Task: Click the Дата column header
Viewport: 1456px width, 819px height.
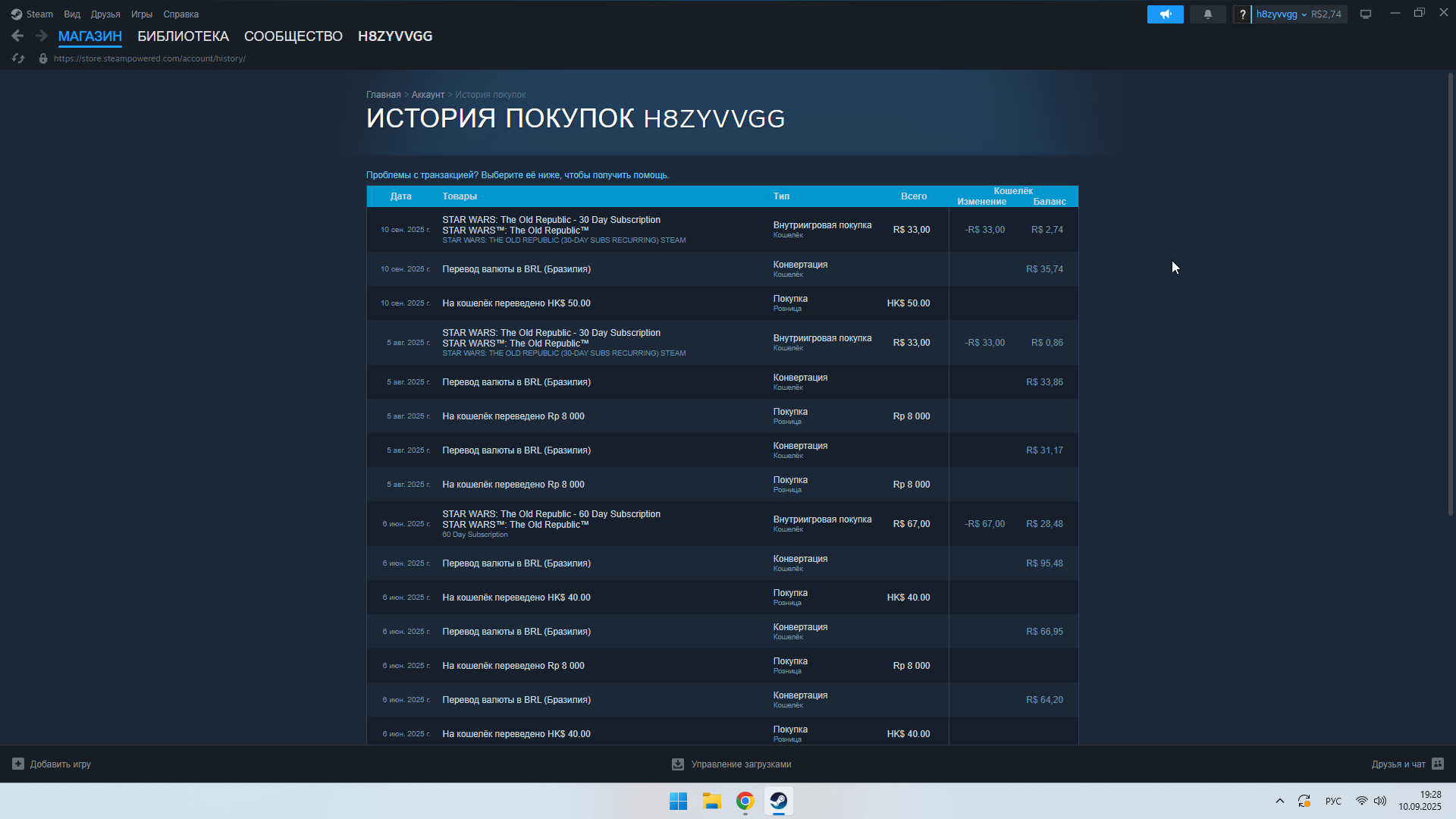Action: pyautogui.click(x=400, y=196)
